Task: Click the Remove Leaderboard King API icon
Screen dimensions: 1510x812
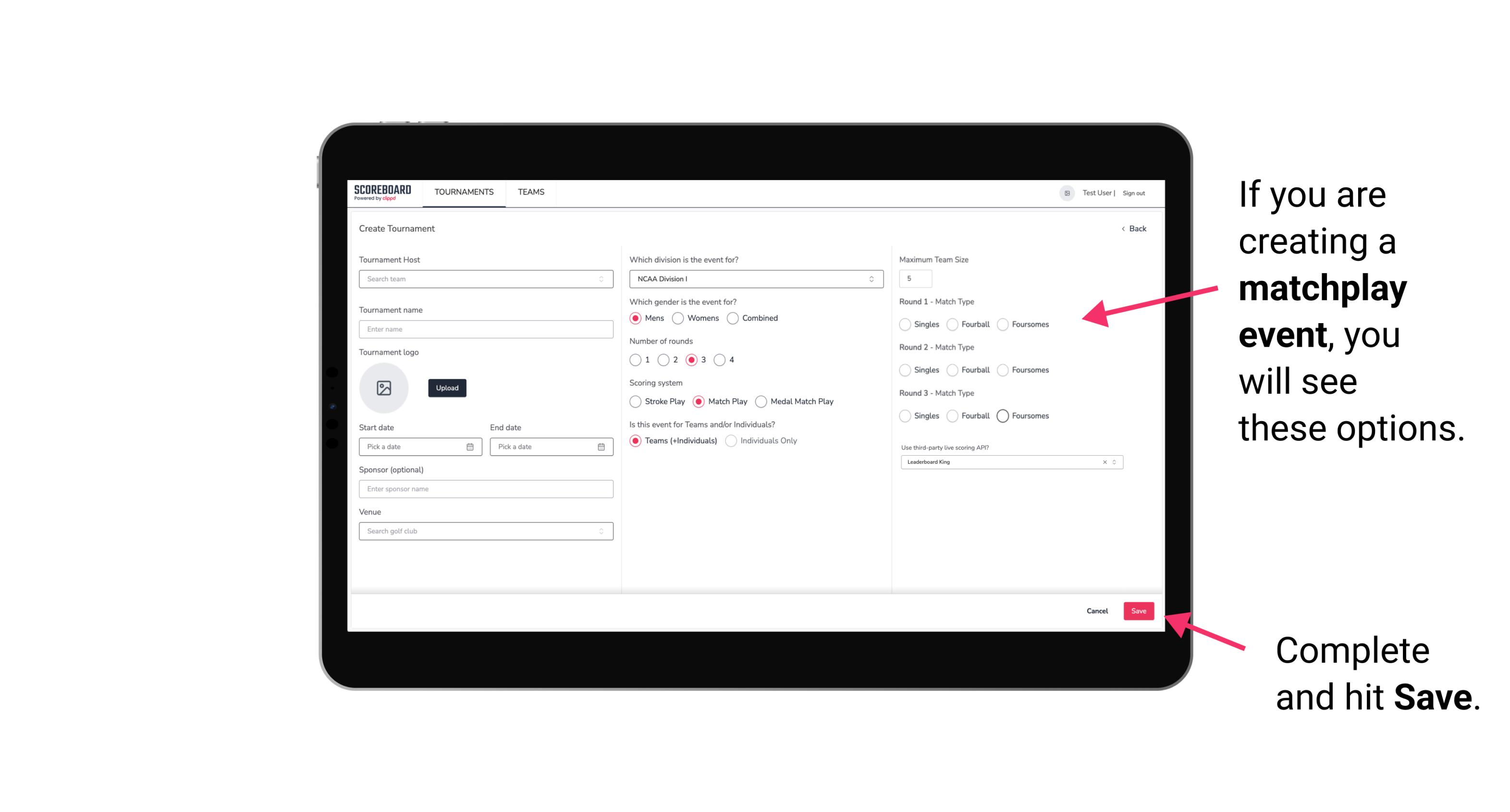Action: tap(1105, 461)
